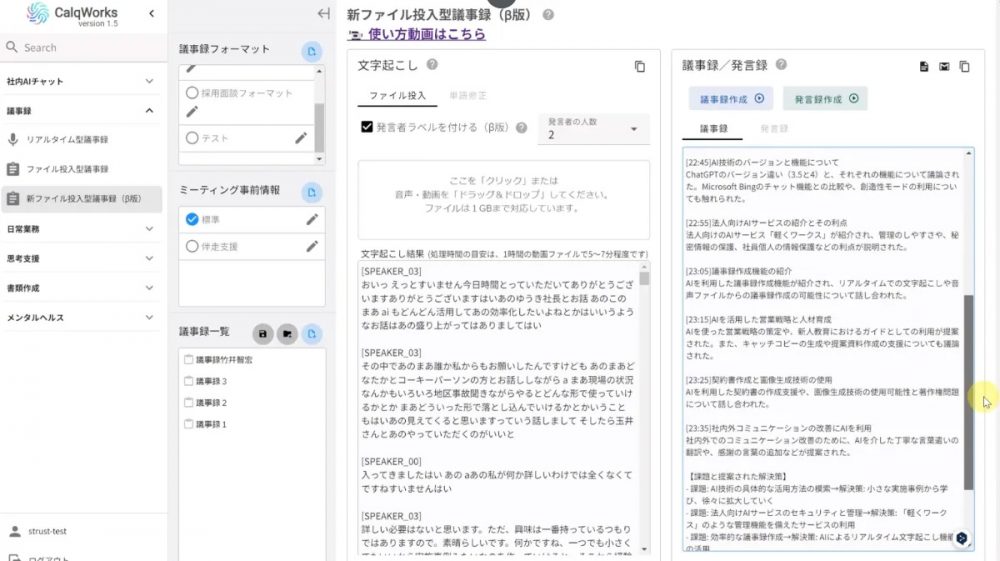Click the hexagon chat icon at bottom right
This screenshot has height=561, width=1000.
coord(961,538)
